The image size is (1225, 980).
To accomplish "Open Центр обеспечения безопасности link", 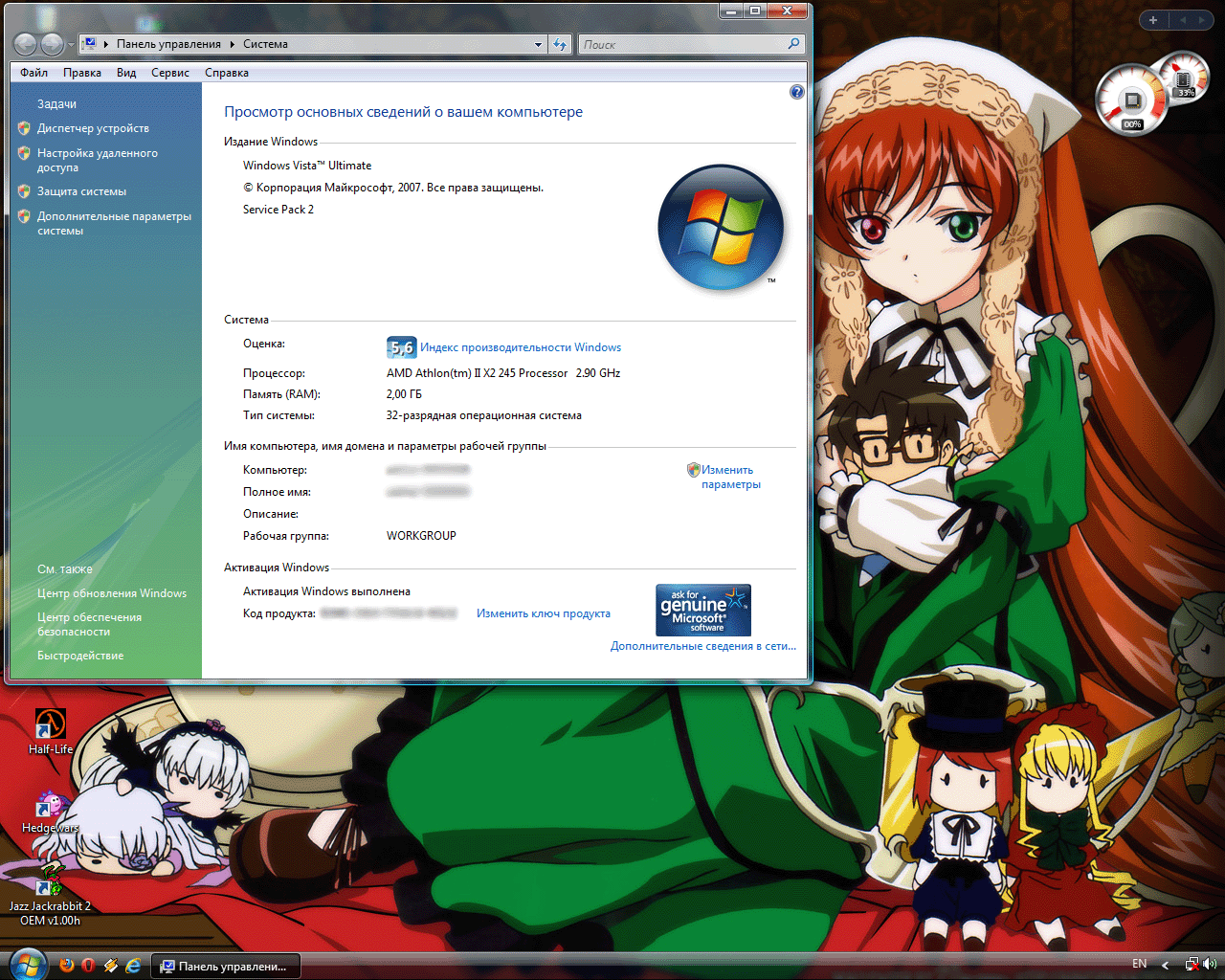I will [89, 624].
